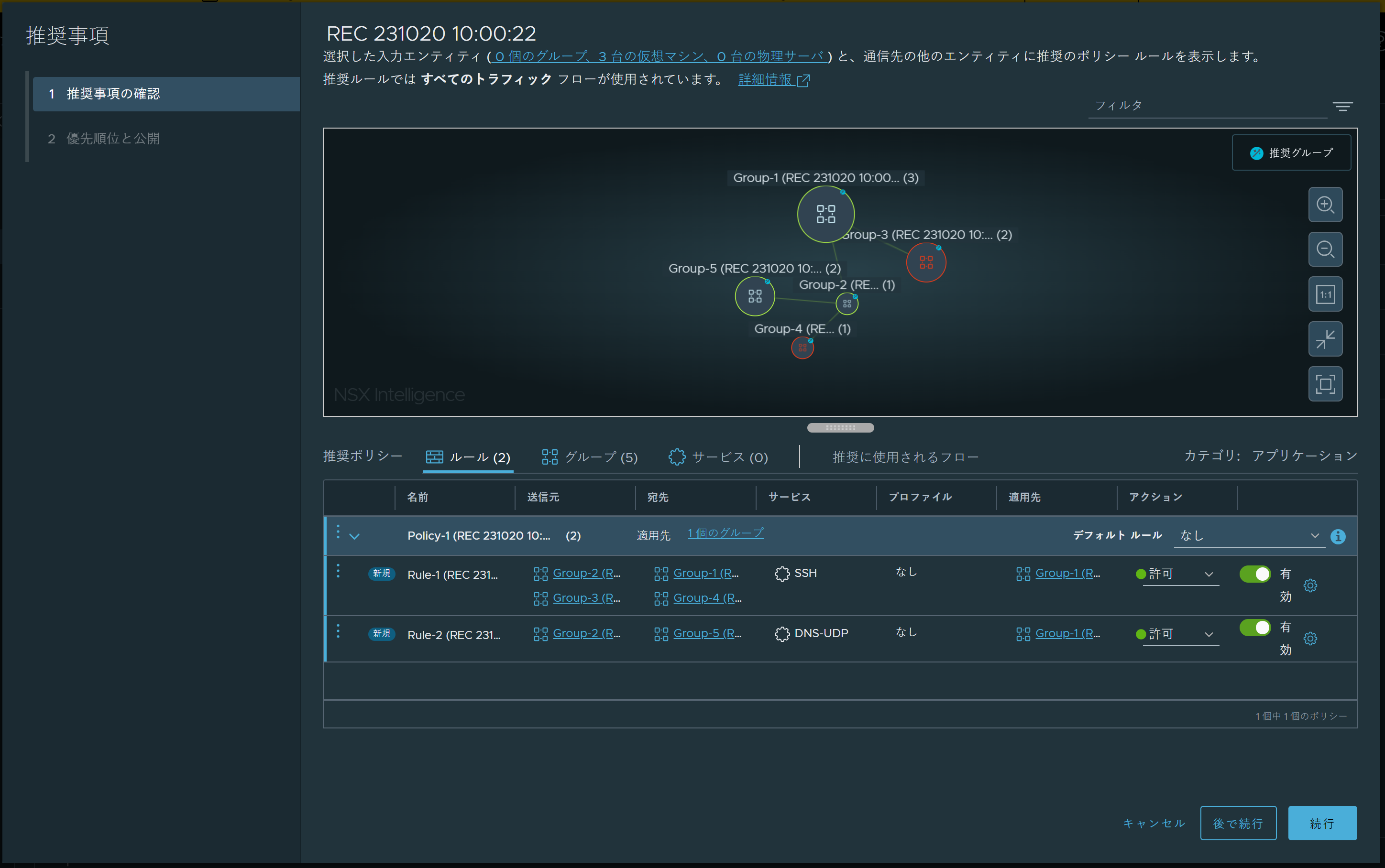
Task: Disable the Rule-1 enabled toggle
Action: pyautogui.click(x=1254, y=574)
